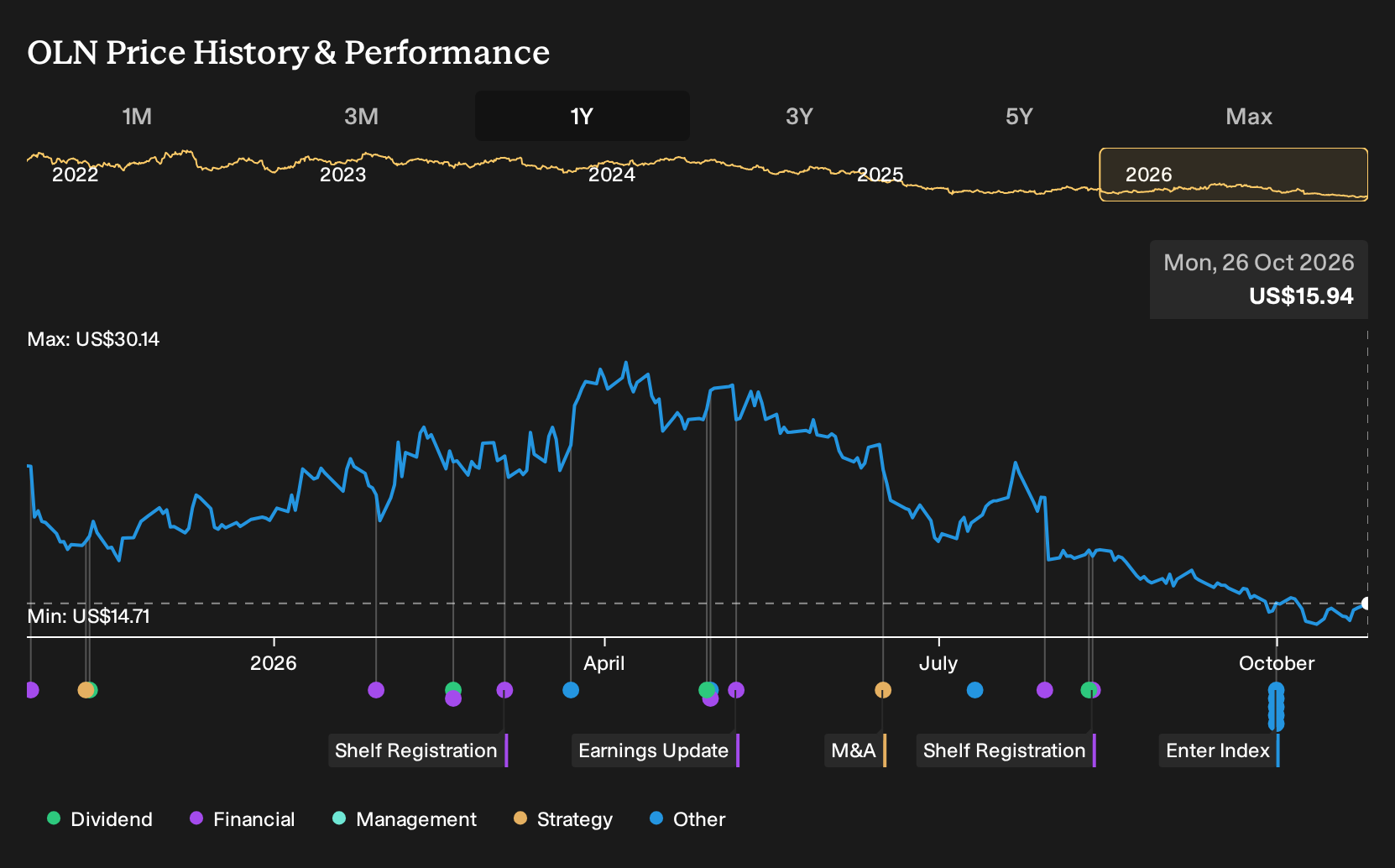Screen dimensions: 1395x868
Task: Click the first purple Financial dot after the 2026 axis label
Action: (376, 690)
